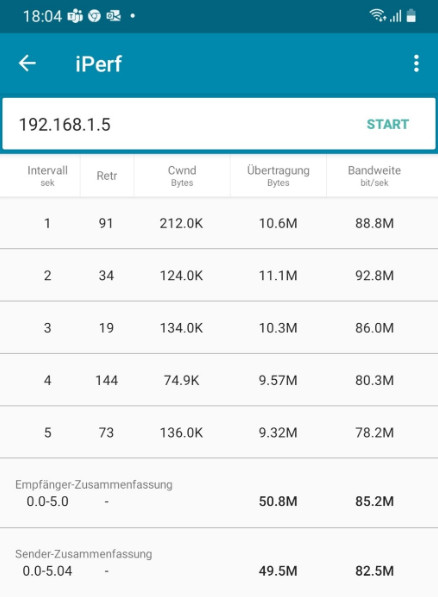Tap the Sender-Zusammenfassung summary row
The width and height of the screenshot is (438, 597).
[219, 563]
